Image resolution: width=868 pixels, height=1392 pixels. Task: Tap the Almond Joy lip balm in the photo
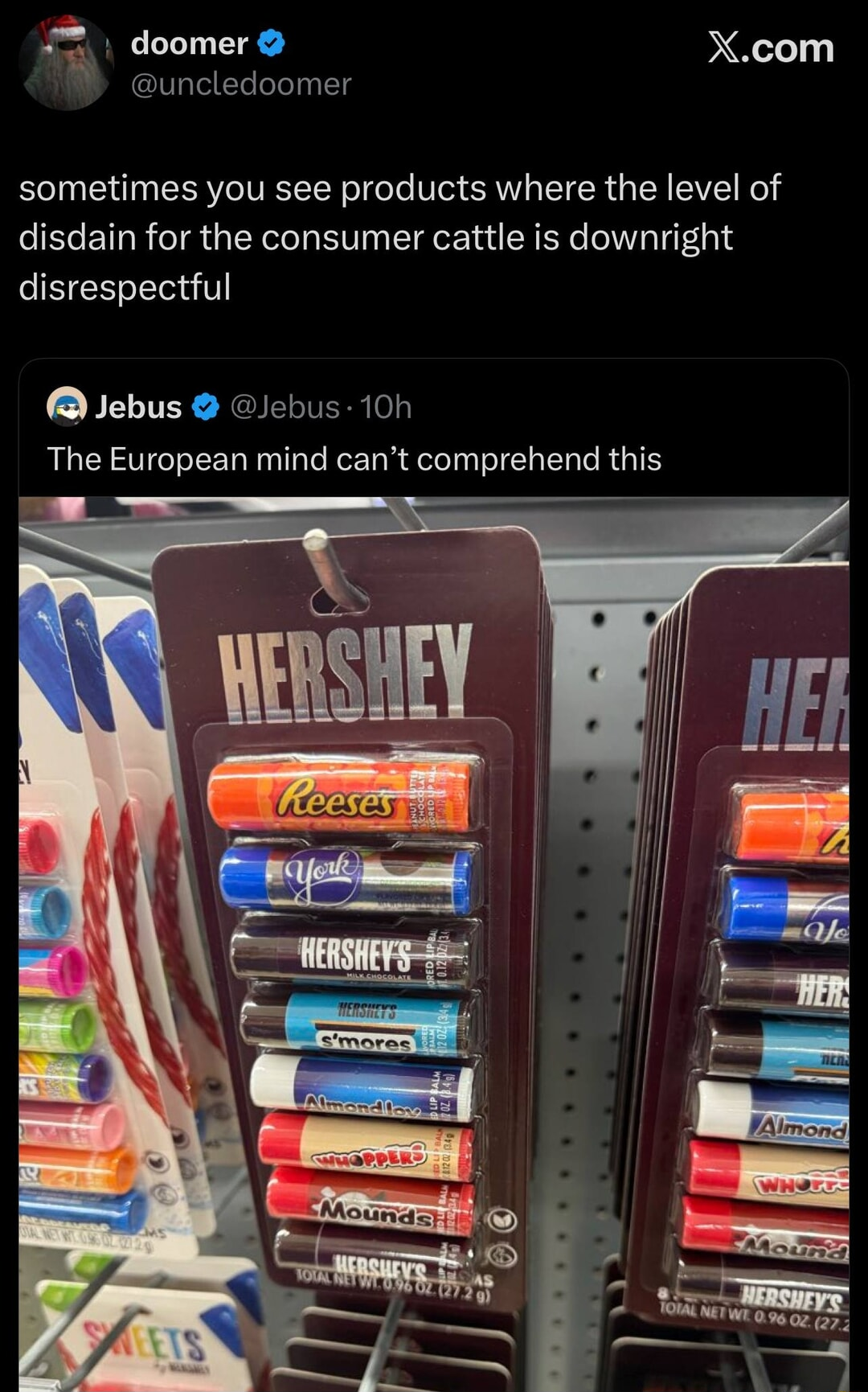[363, 1086]
